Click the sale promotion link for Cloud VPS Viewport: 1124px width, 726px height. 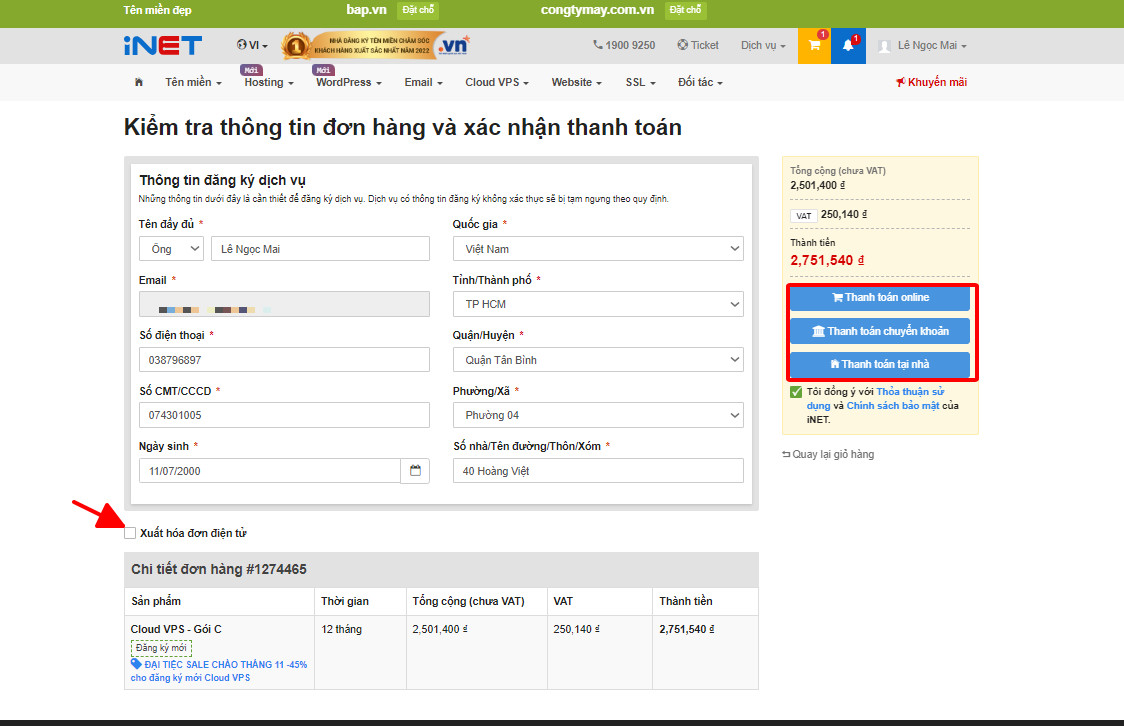(x=219, y=671)
